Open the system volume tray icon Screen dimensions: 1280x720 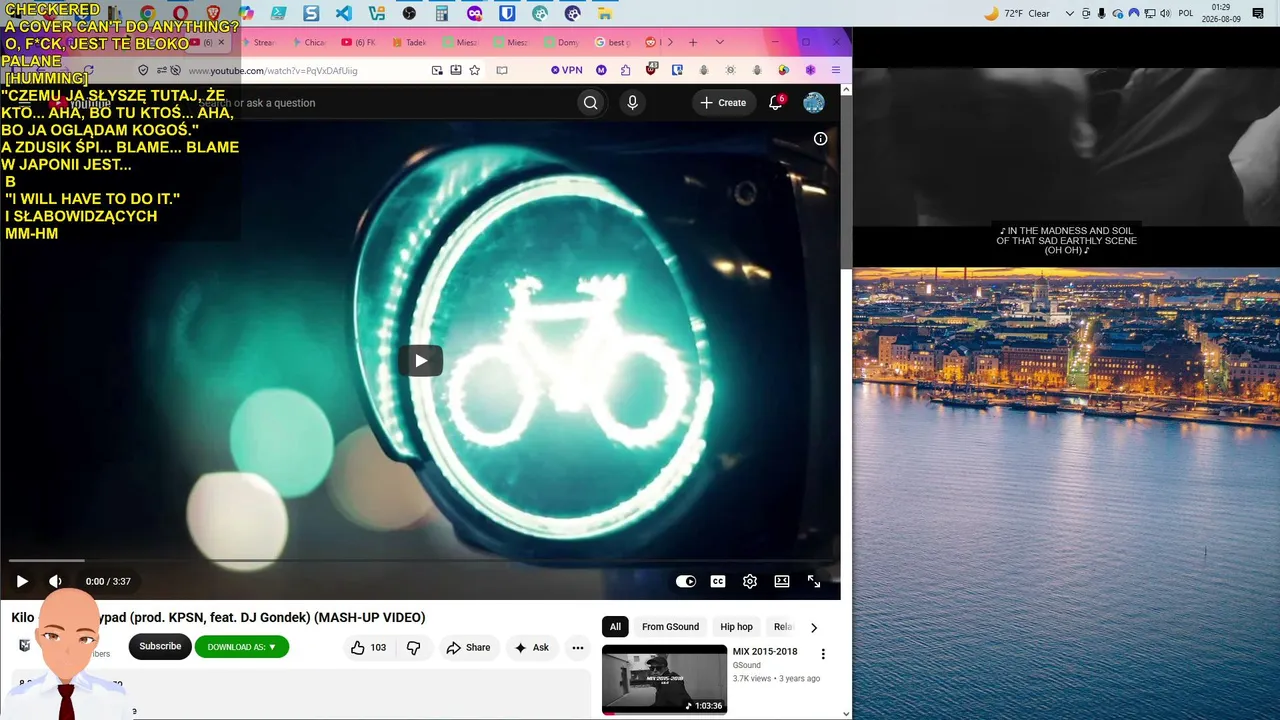1166,14
